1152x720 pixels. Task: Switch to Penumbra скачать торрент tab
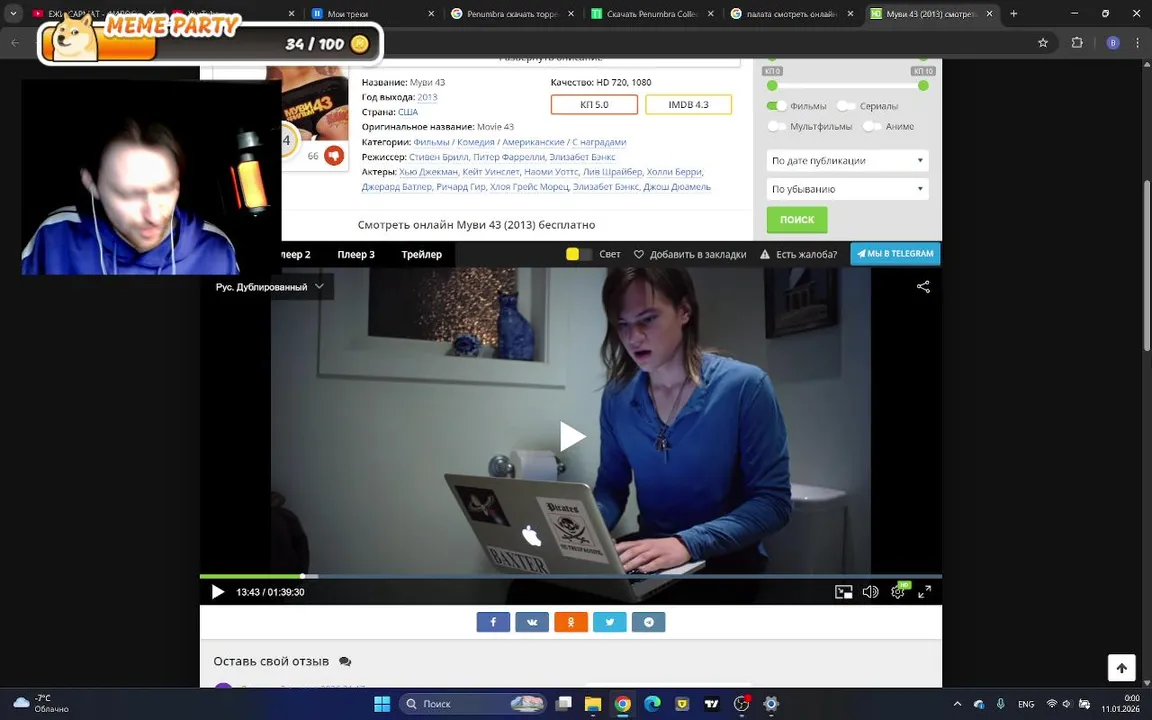coord(512,13)
